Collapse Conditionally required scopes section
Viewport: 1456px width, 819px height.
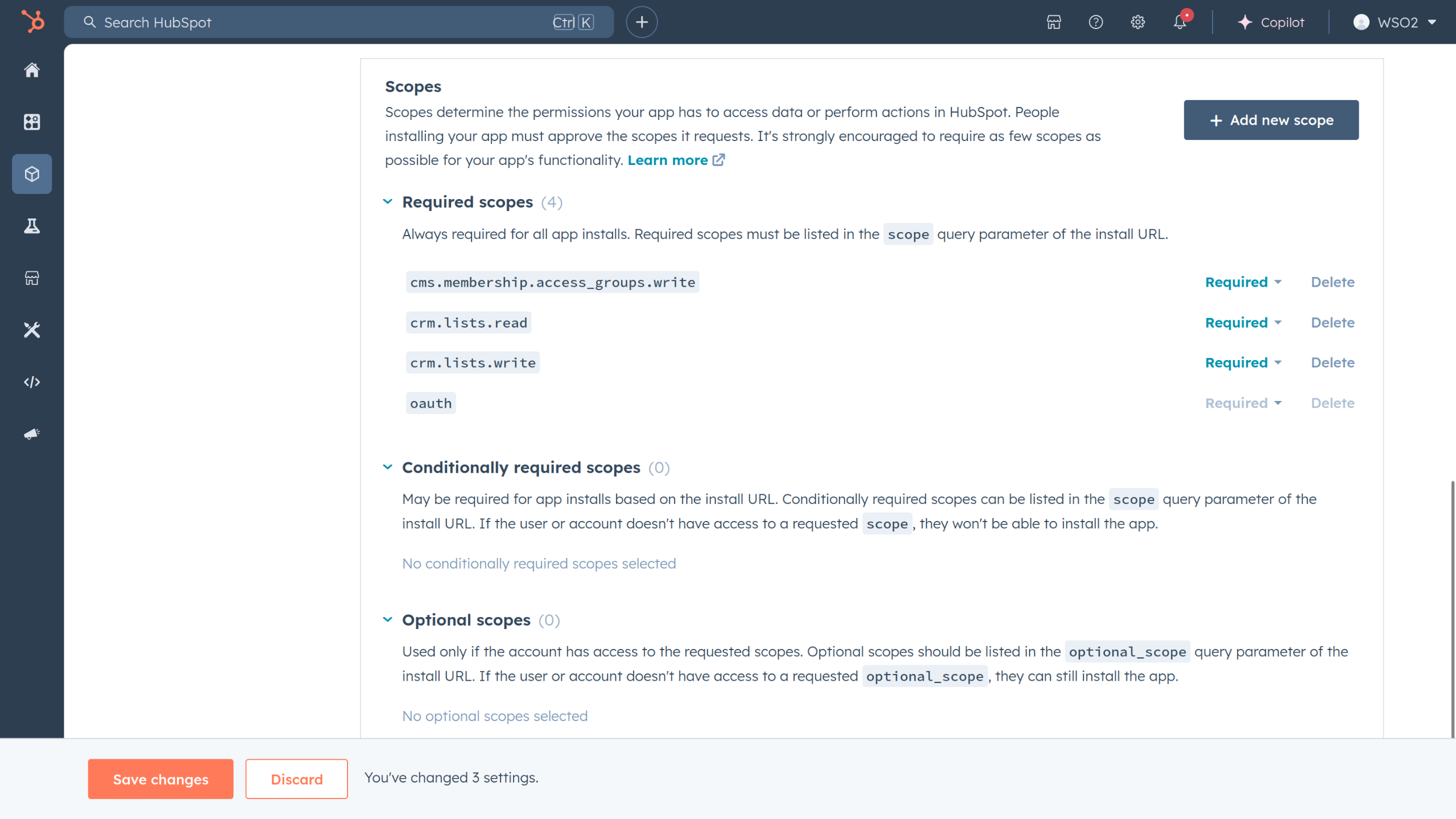pos(388,467)
